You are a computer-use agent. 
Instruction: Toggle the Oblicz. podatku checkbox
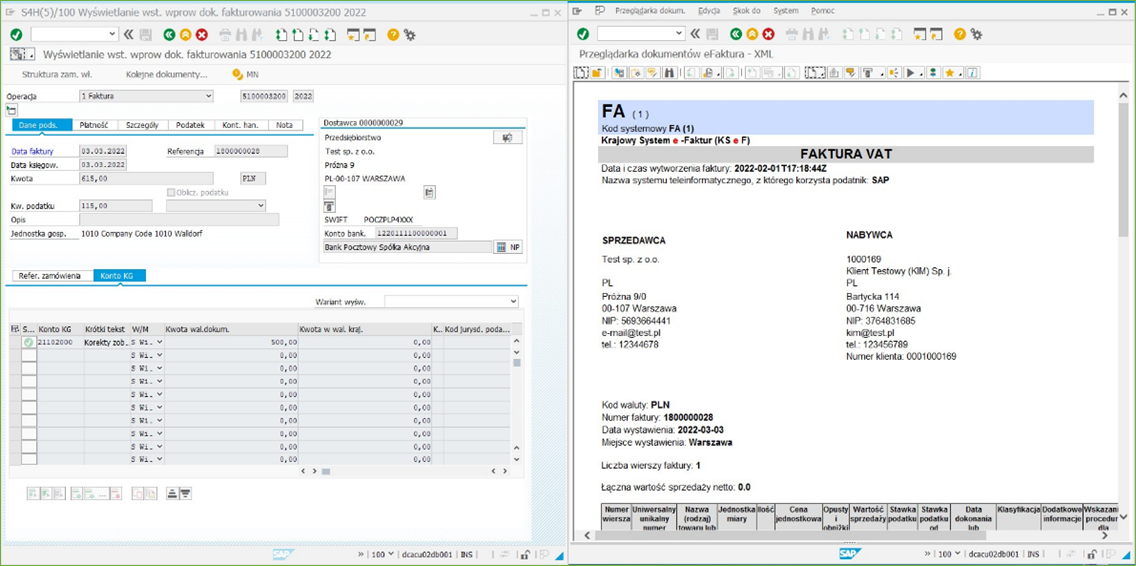pyautogui.click(x=171, y=192)
